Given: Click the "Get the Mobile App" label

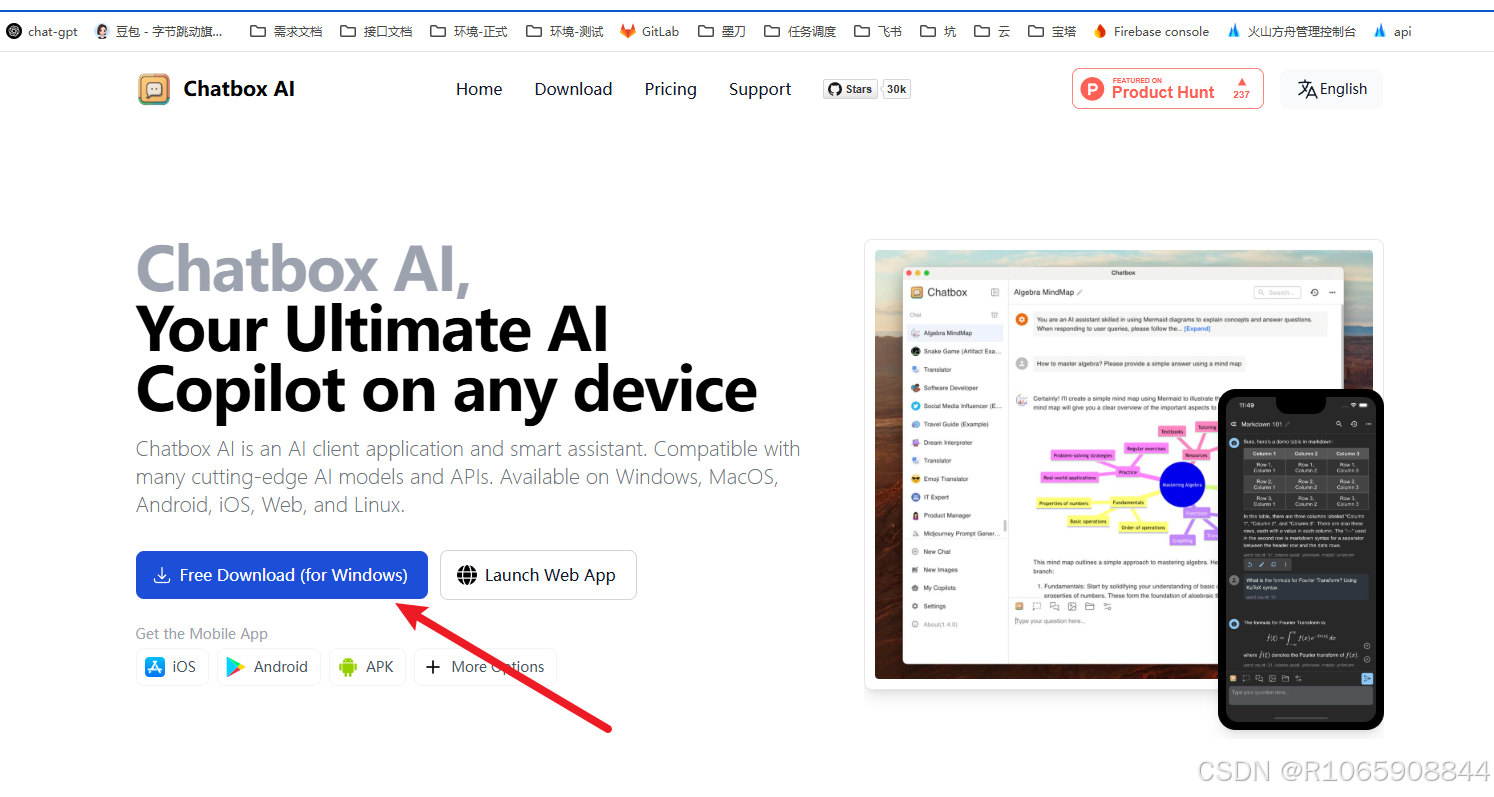Looking at the screenshot, I should [202, 634].
